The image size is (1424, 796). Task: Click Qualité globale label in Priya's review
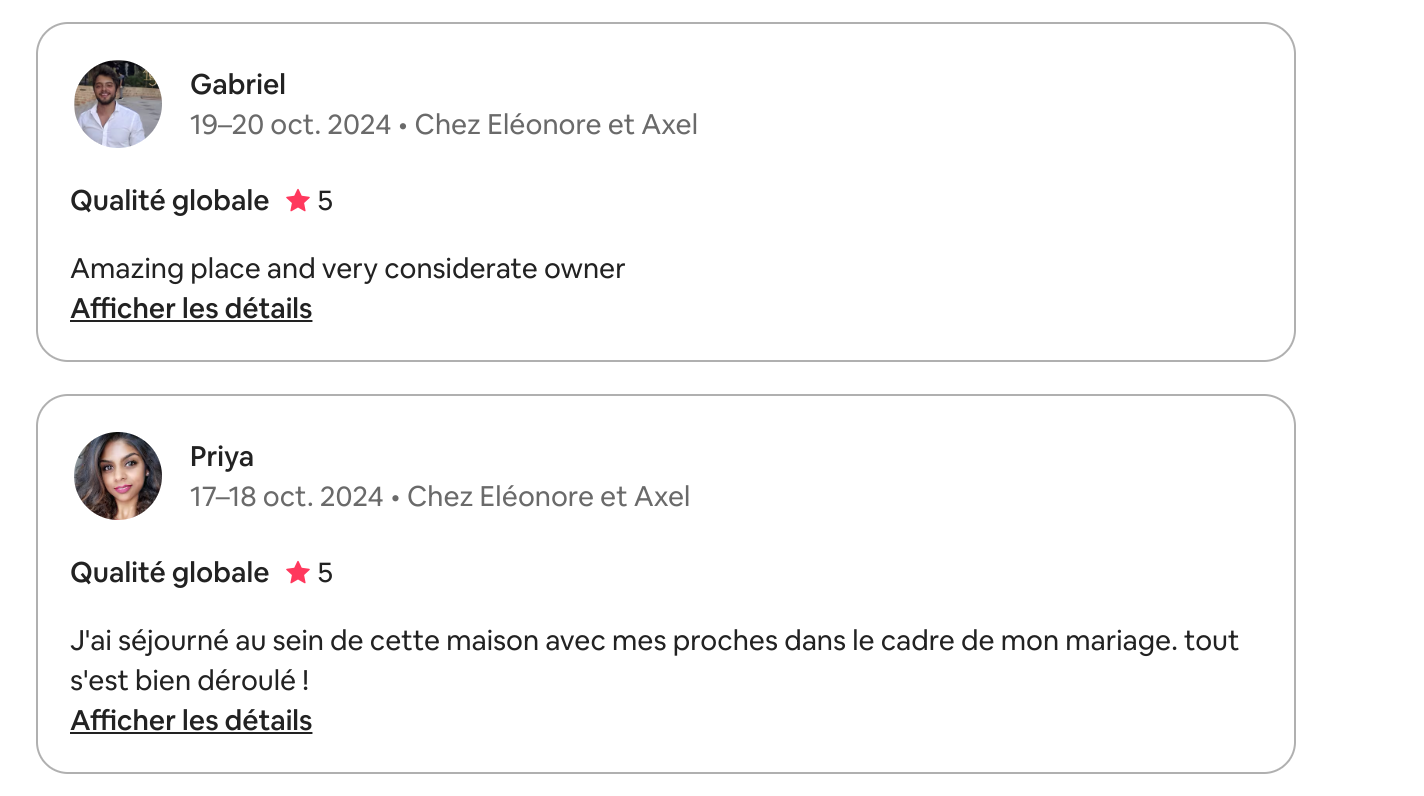[x=170, y=573]
